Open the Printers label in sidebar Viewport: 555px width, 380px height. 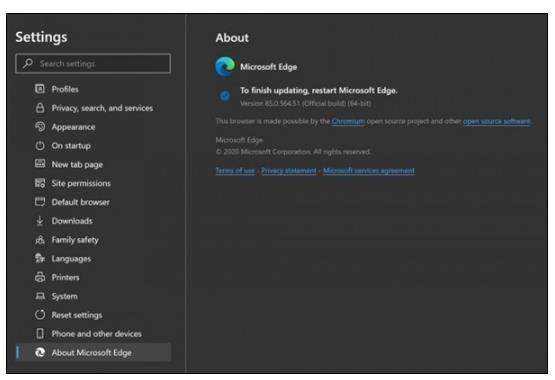click(65, 277)
